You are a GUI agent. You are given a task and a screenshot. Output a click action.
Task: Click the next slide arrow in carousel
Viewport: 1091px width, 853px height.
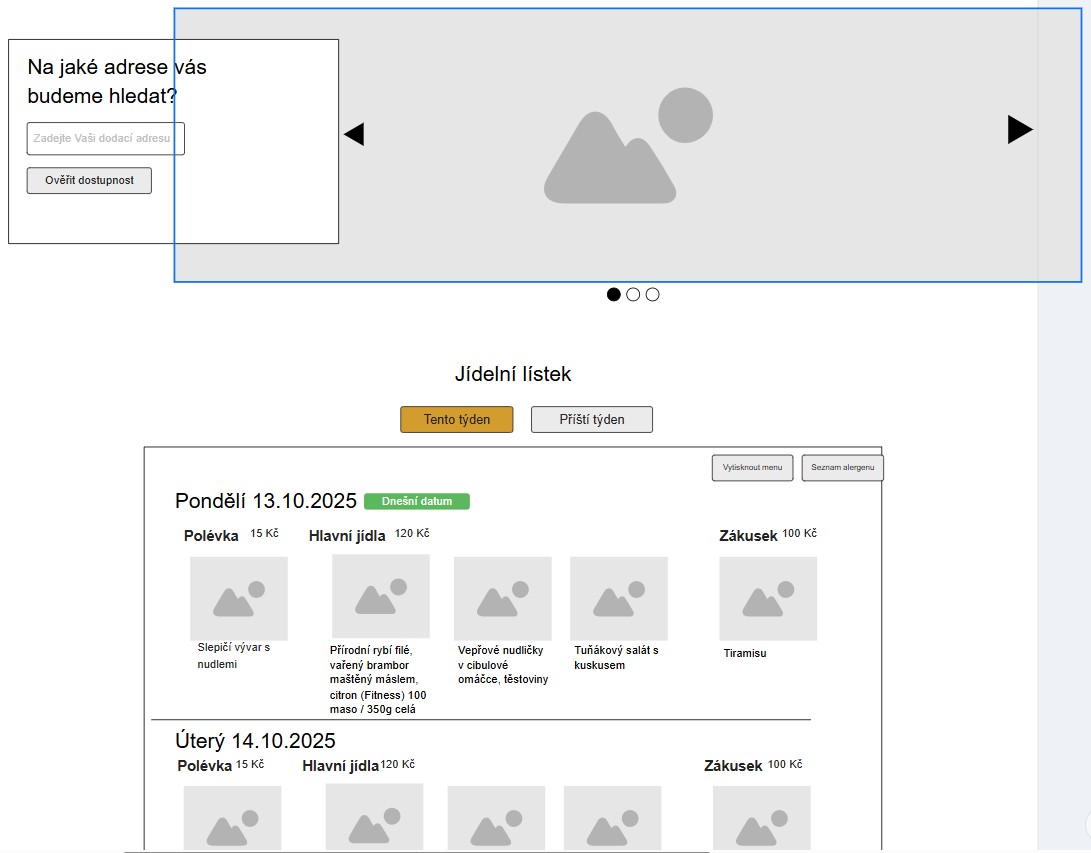pos(1020,129)
